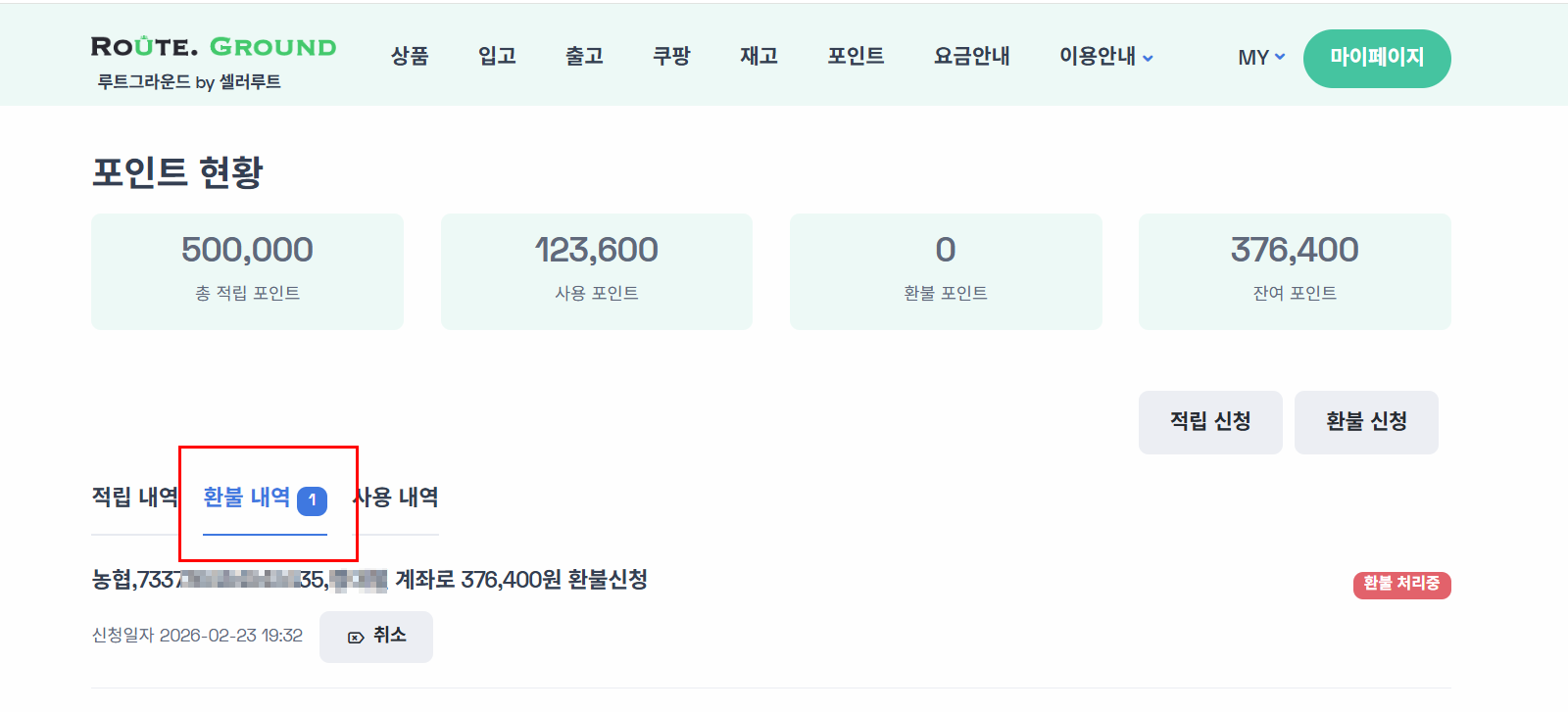1568x712 pixels.
Task: Click the 환불 신청 button
Action: 1366,422
